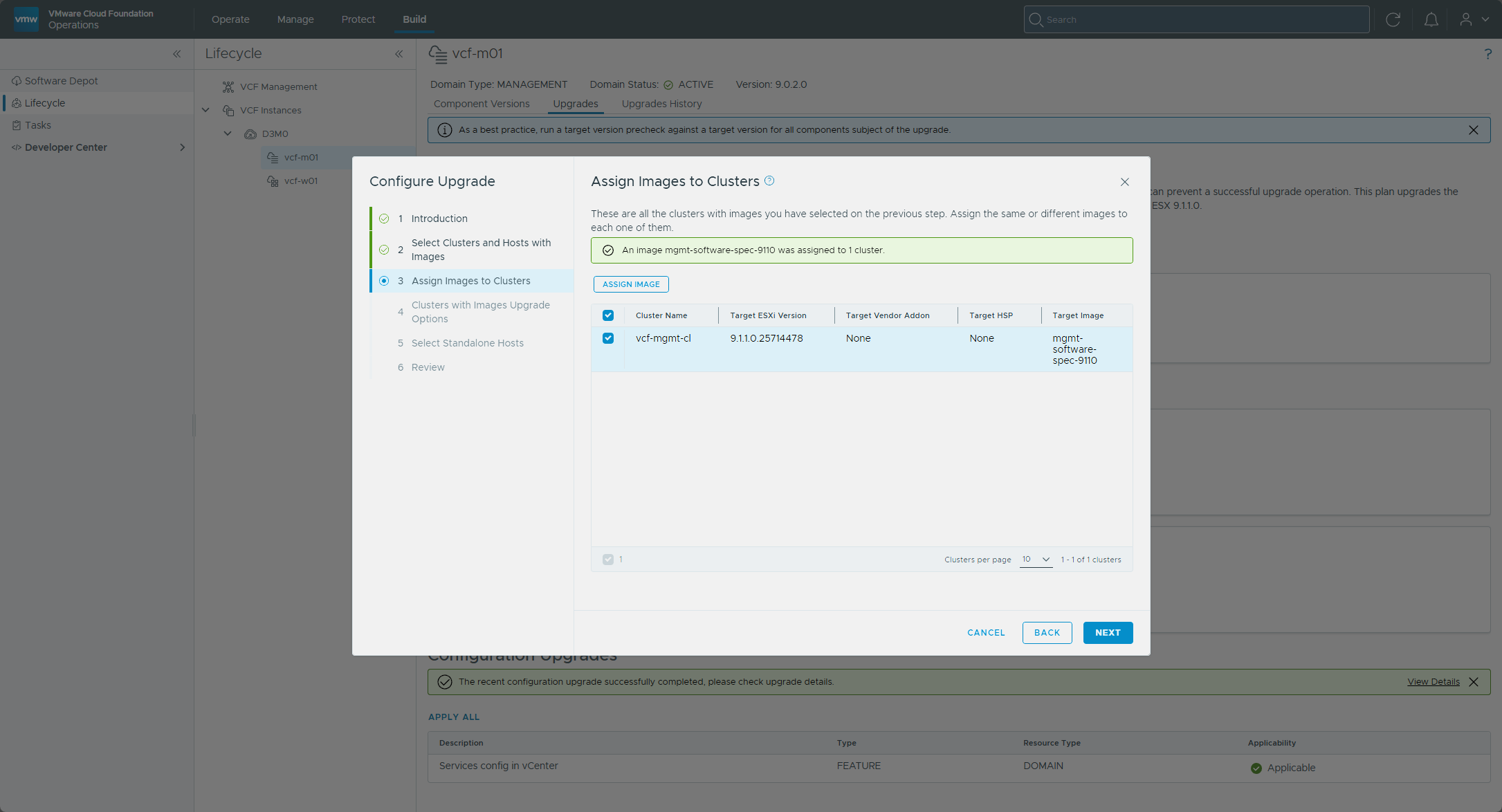Switch to Upgrades History tab

[x=661, y=104]
